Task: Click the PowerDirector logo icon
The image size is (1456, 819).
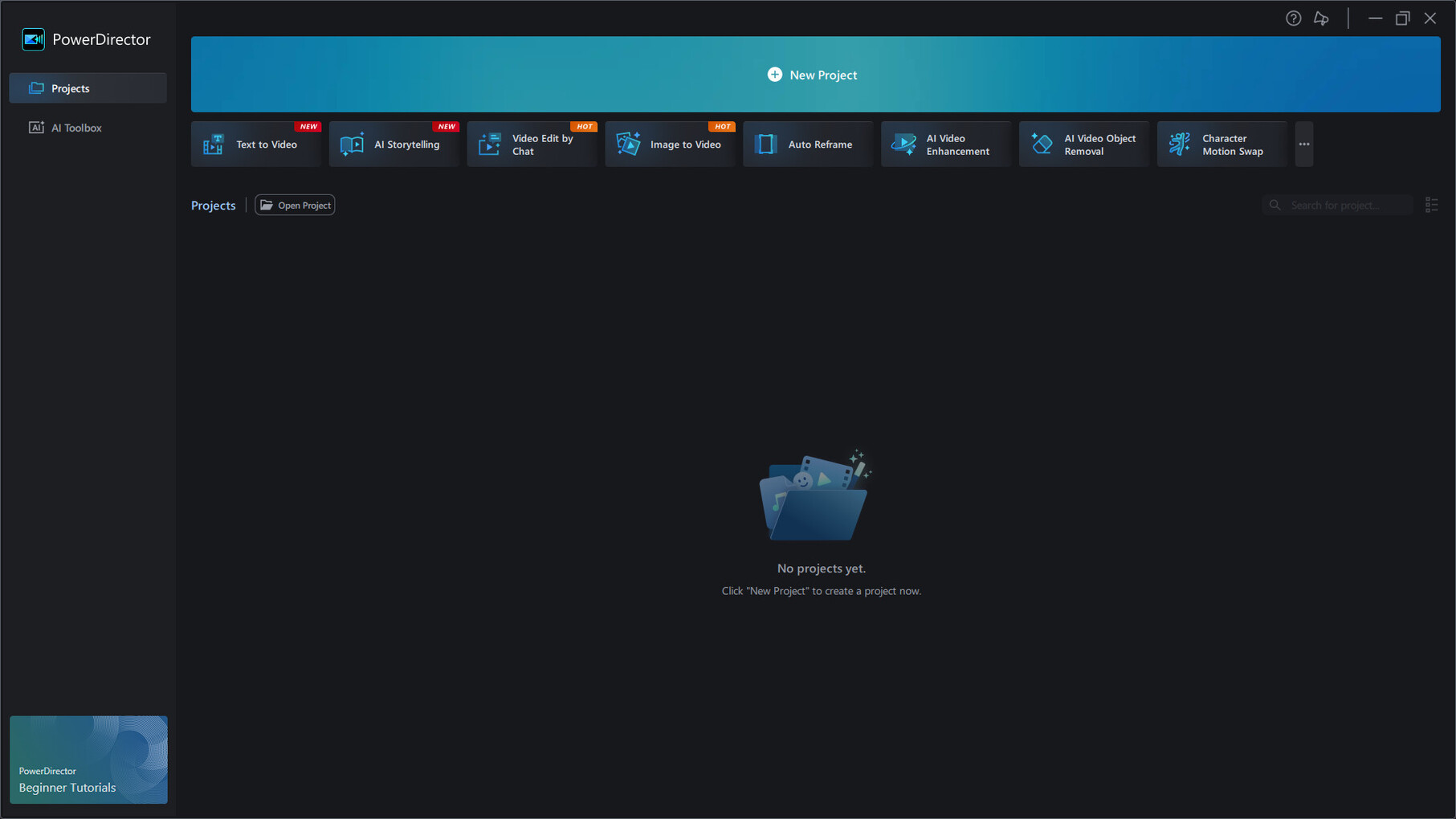Action: pos(33,39)
